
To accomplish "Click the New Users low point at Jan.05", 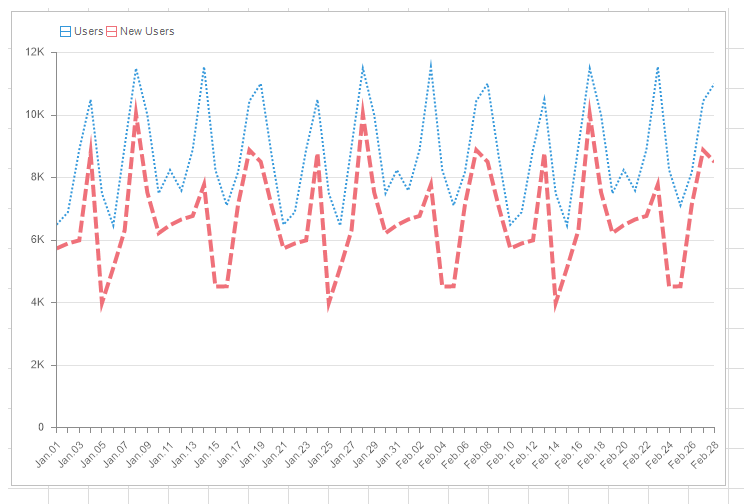I will pyautogui.click(x=102, y=306).
